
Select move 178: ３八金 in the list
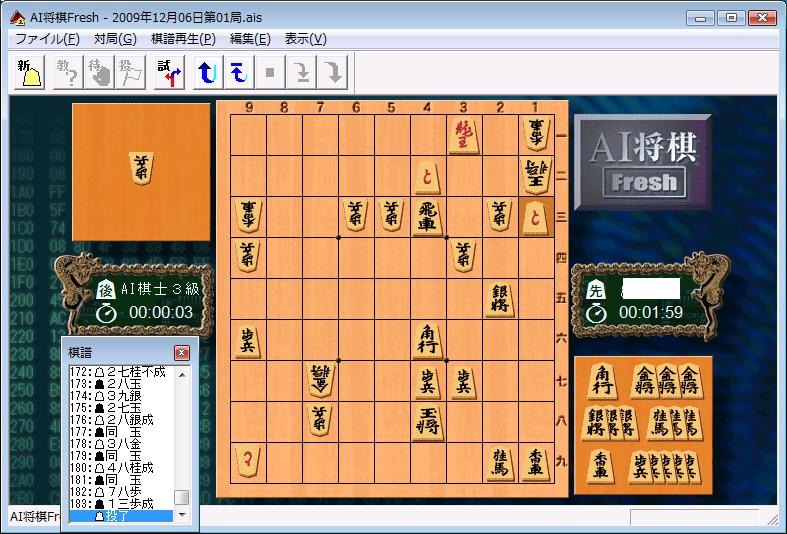coord(121,444)
